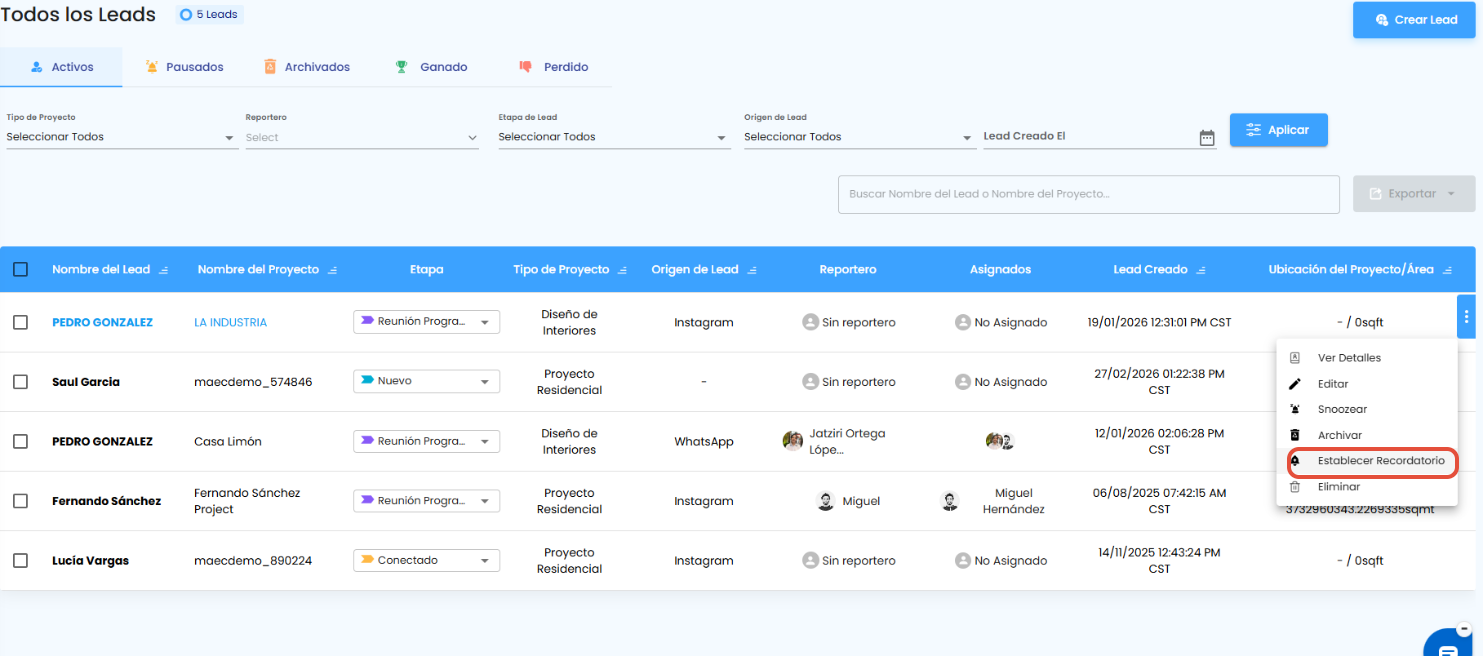Check the Lucía Vargas row checkbox
This screenshot has height=656, width=1483.
pos(20,560)
